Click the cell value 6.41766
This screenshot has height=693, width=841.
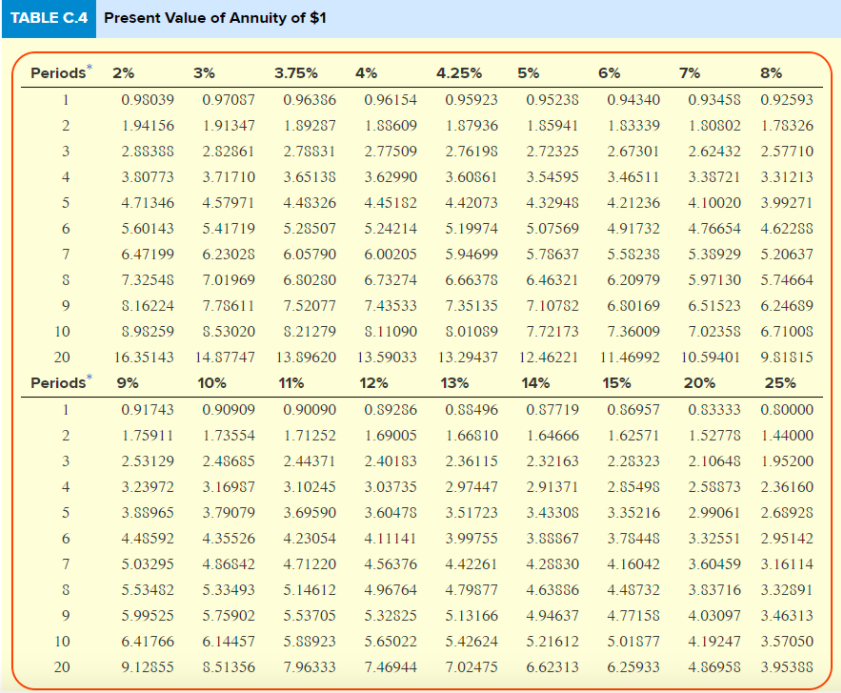[x=147, y=642]
